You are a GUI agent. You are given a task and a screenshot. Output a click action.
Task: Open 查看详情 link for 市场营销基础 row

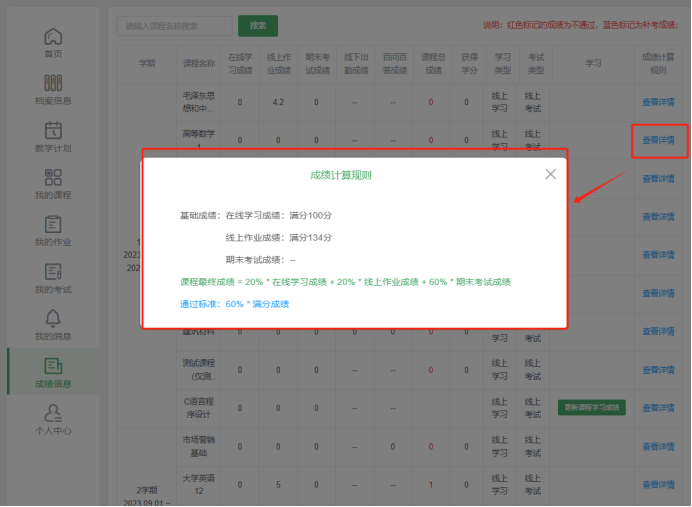coord(658,447)
